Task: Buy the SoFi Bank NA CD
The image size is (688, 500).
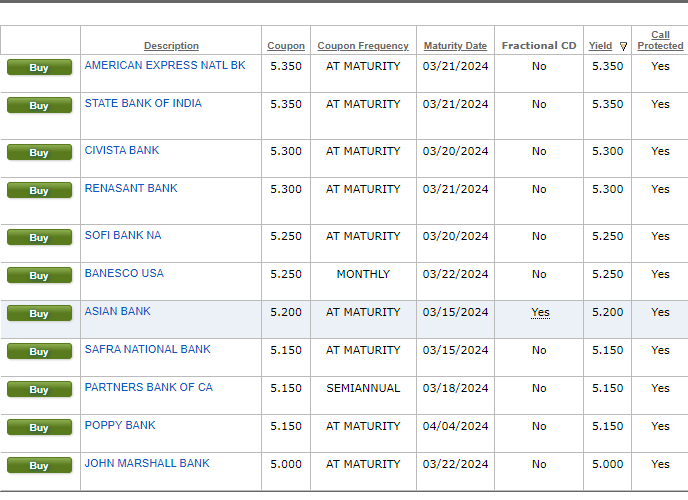Action: pos(39,238)
